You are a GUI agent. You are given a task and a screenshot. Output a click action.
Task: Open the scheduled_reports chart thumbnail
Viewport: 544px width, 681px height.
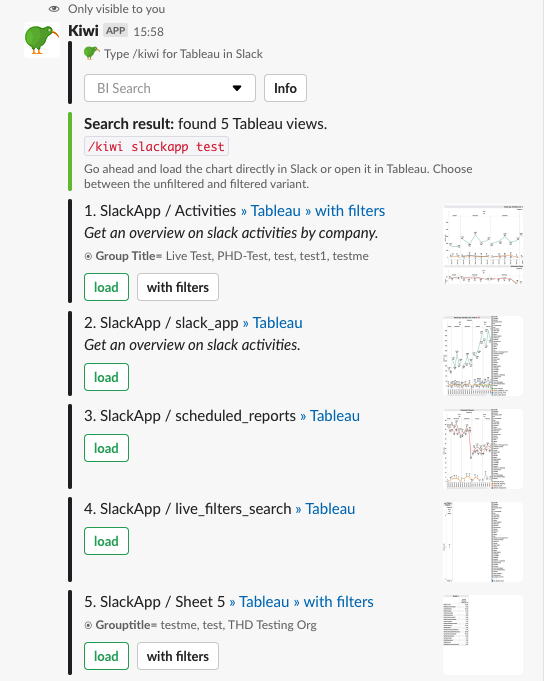tap(483, 449)
